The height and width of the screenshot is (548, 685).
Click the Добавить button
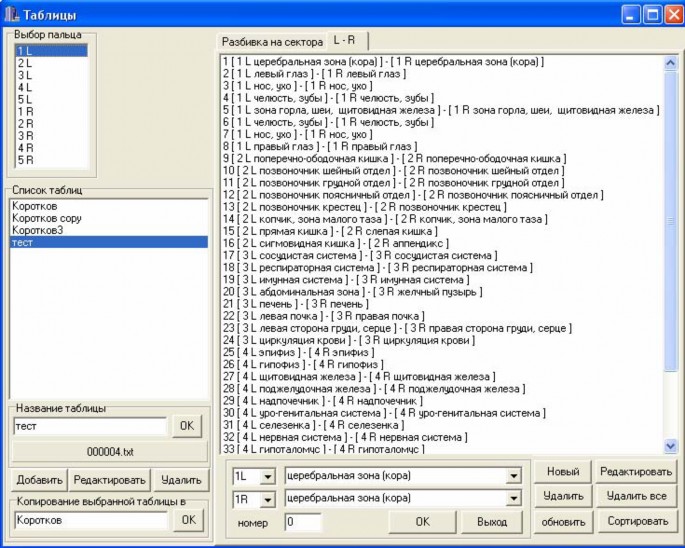pyautogui.click(x=39, y=480)
